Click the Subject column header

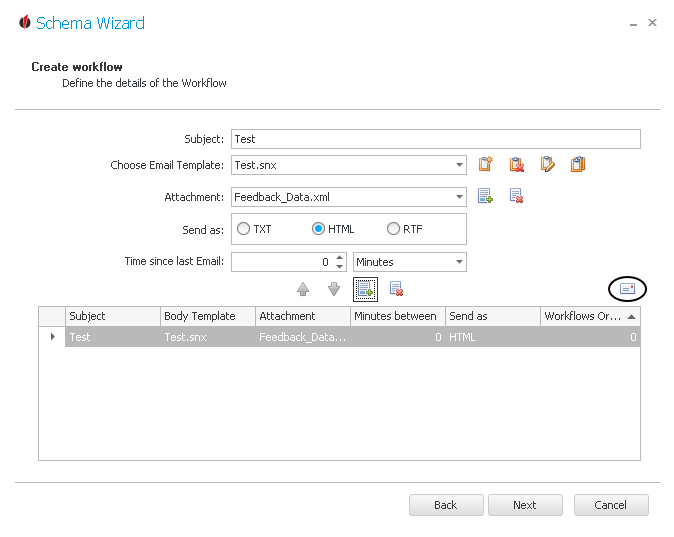[x=113, y=316]
